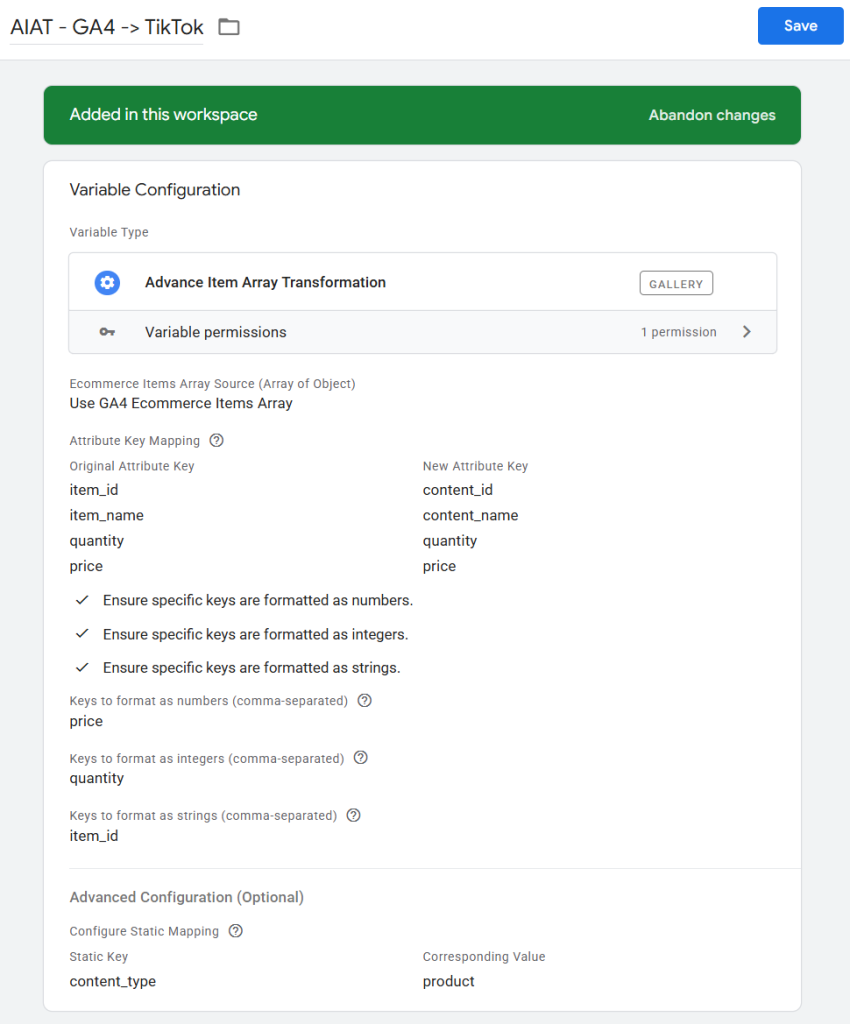Toggle the formatted as strings checkmark
This screenshot has width=850, height=1024.
tap(82, 667)
